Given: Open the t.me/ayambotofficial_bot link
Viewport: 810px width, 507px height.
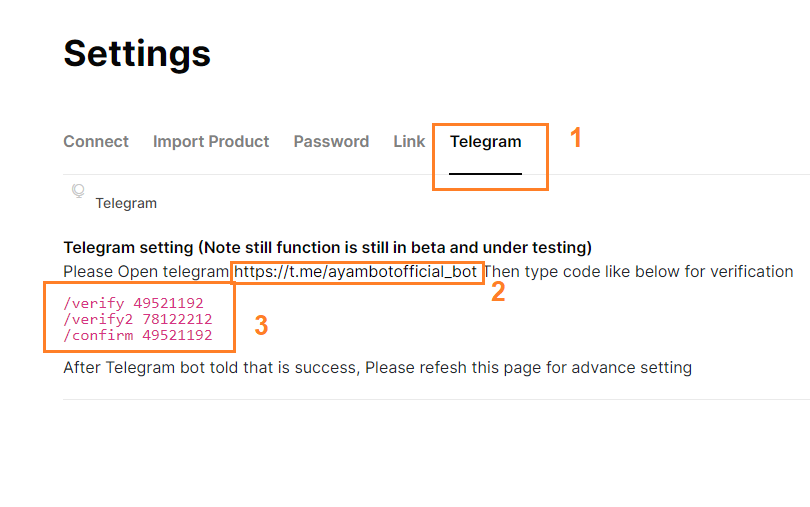Looking at the screenshot, I should click(355, 272).
